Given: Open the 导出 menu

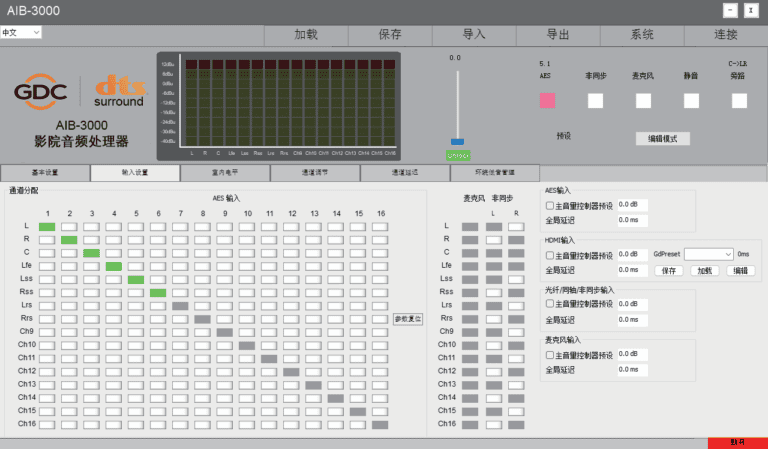Looking at the screenshot, I should (558, 35).
